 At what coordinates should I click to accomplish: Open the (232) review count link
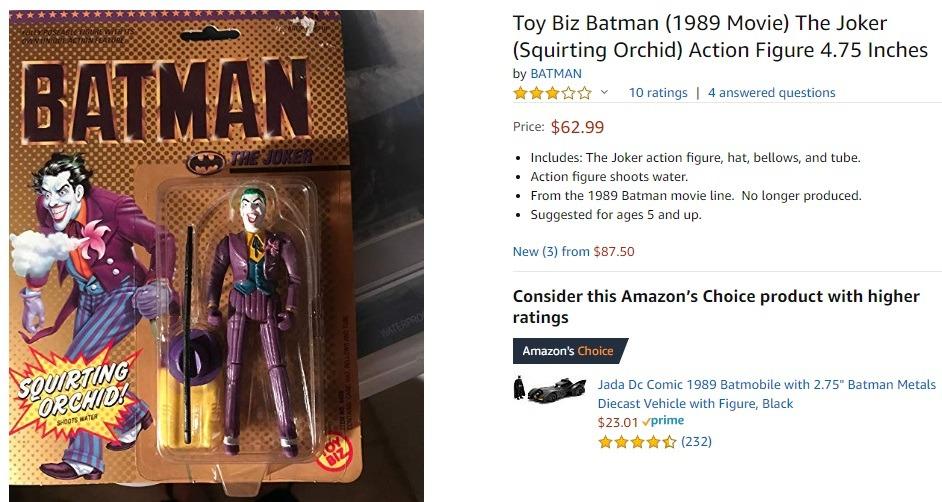(696, 441)
